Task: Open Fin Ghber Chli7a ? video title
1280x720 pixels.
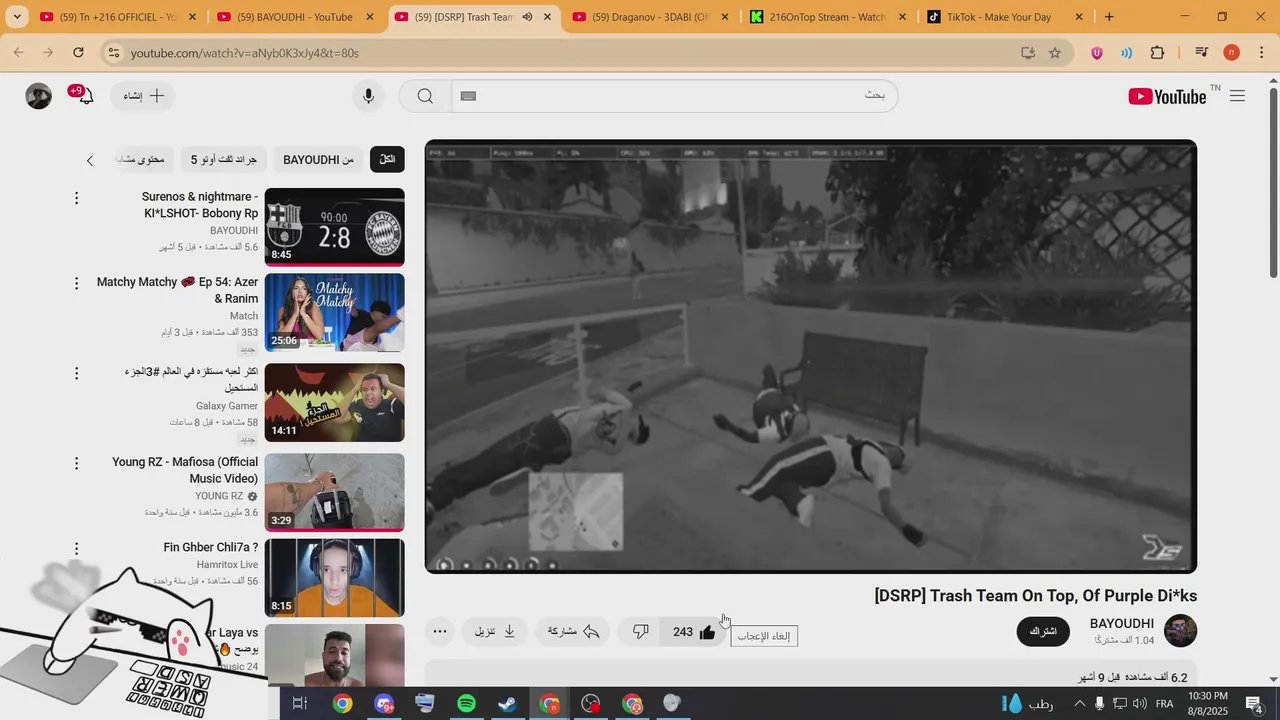Action: coord(211,547)
